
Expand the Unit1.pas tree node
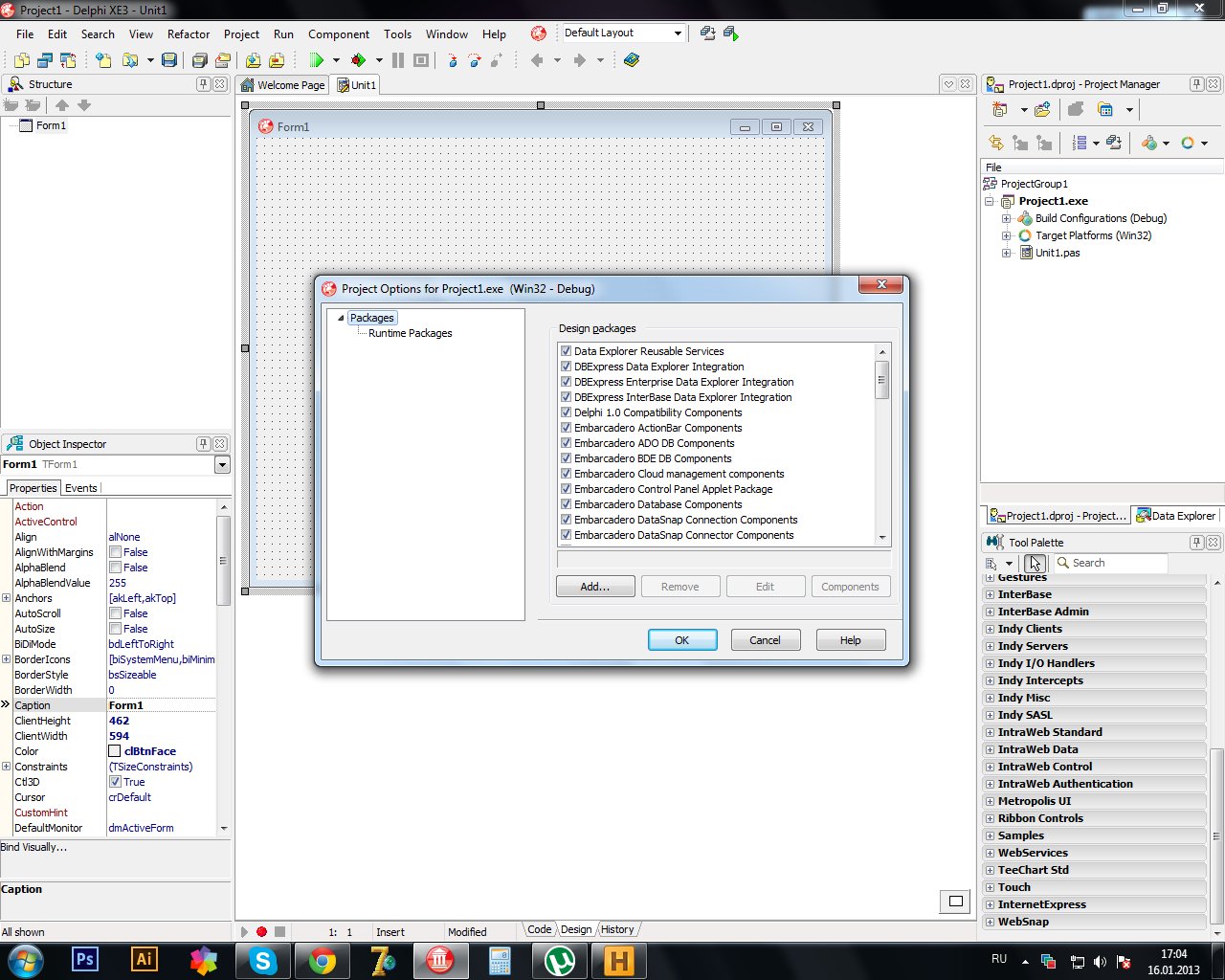click(1006, 254)
